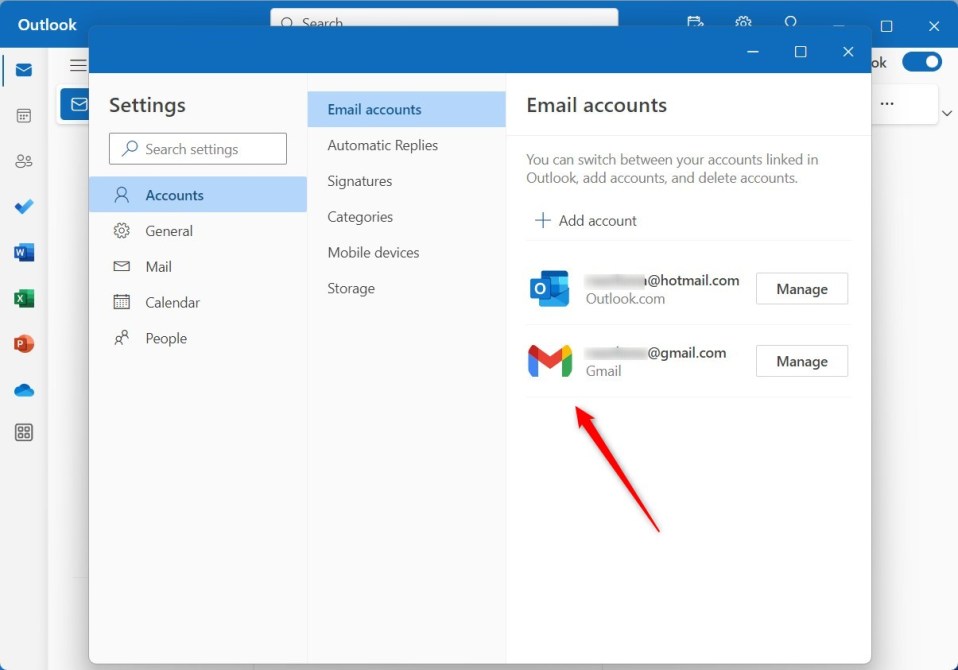This screenshot has height=670, width=958.
Task: Open the Calendar icon in the sidebar
Action: (22, 115)
